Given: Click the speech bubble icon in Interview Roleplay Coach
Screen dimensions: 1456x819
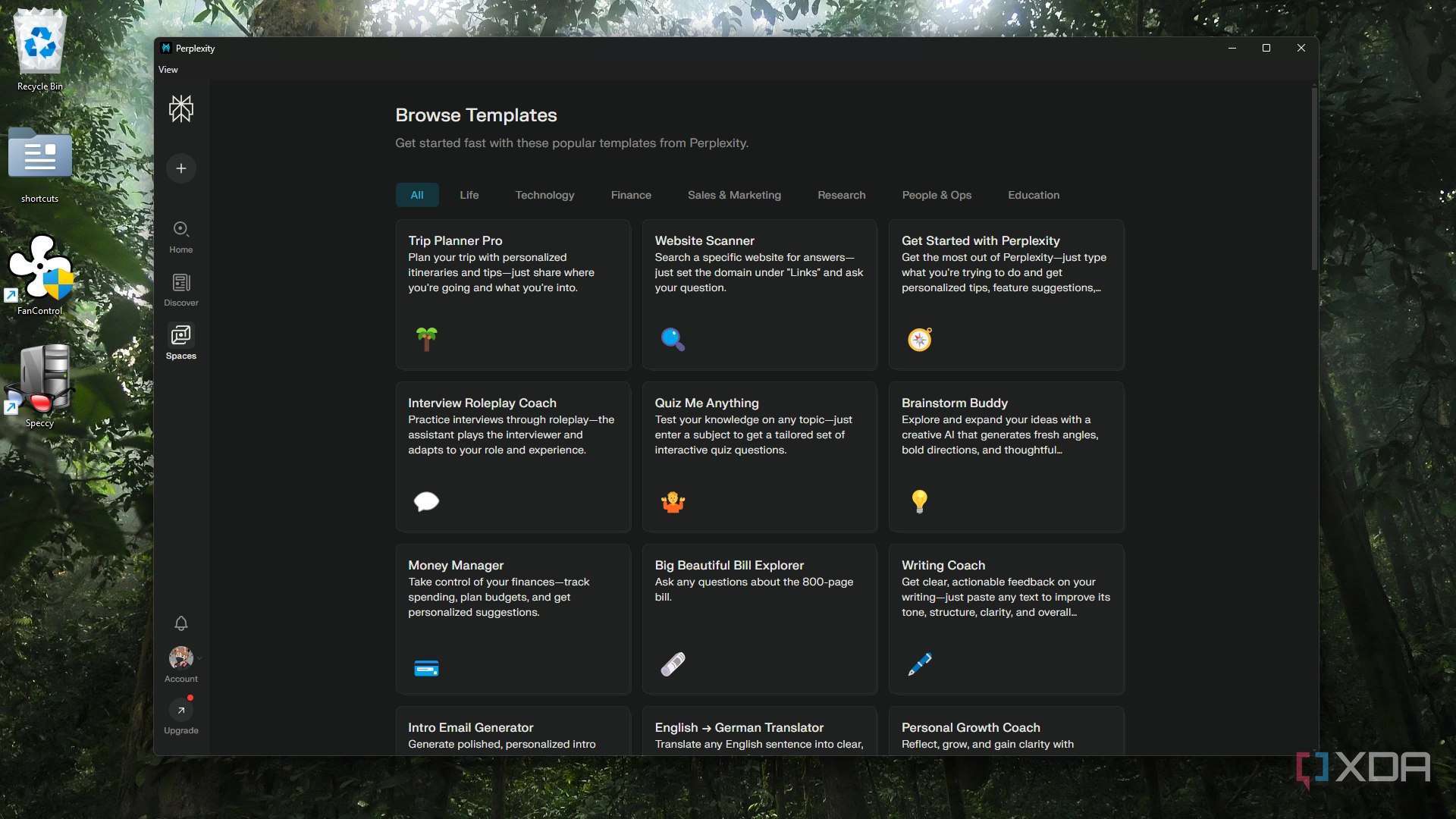Looking at the screenshot, I should click(426, 501).
